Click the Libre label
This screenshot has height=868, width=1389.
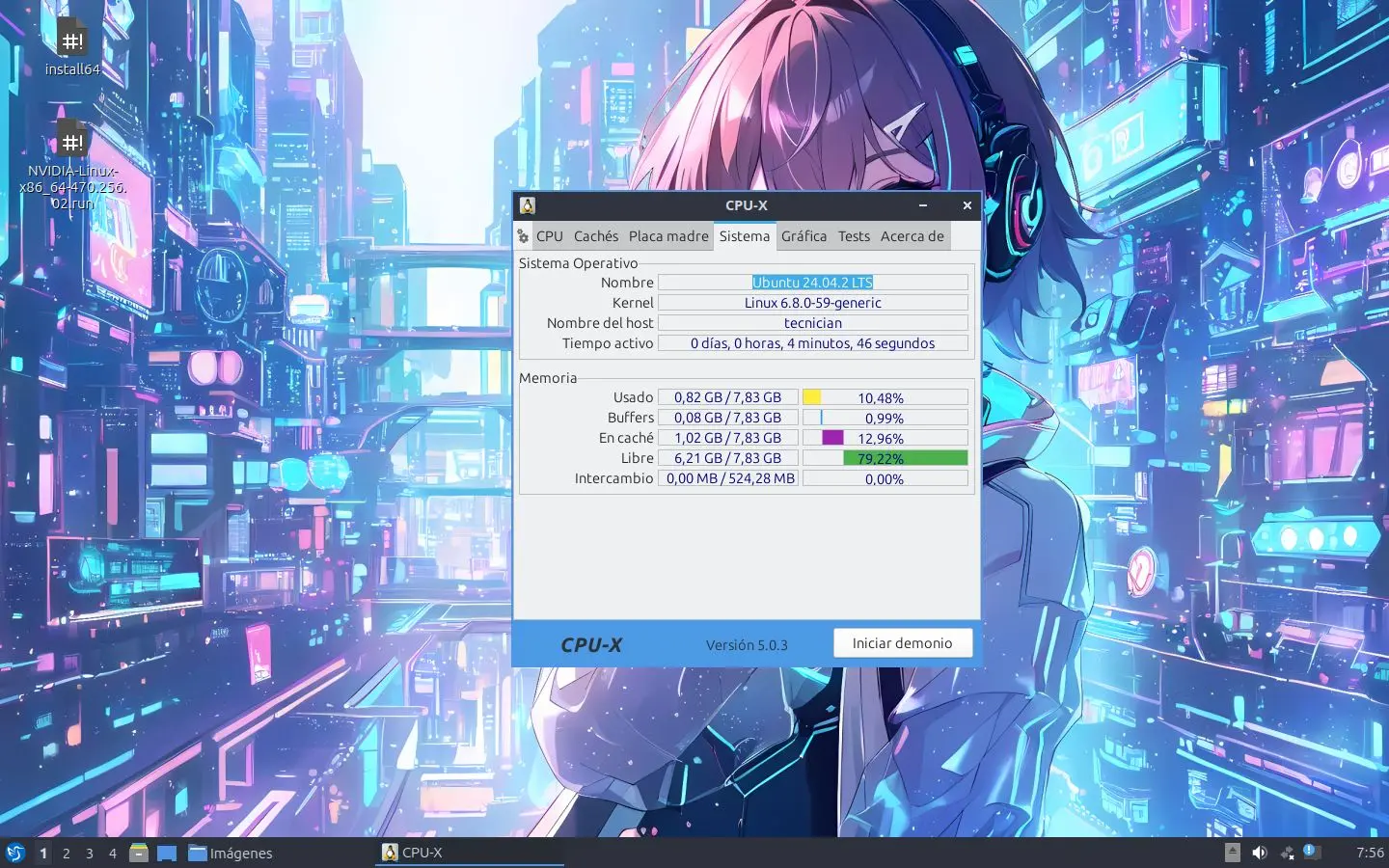(638, 458)
